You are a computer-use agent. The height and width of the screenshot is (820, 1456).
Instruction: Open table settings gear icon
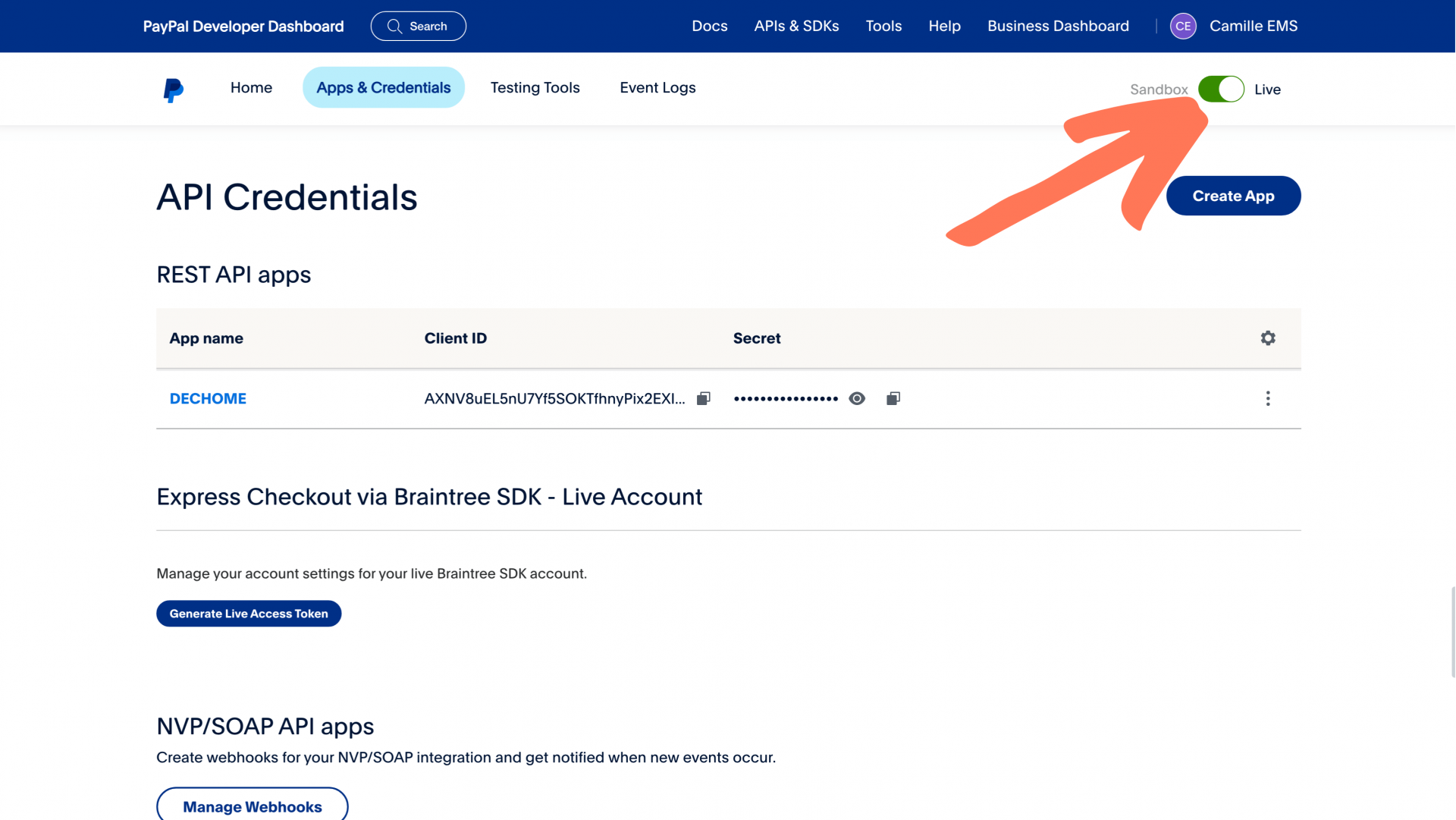click(1268, 338)
